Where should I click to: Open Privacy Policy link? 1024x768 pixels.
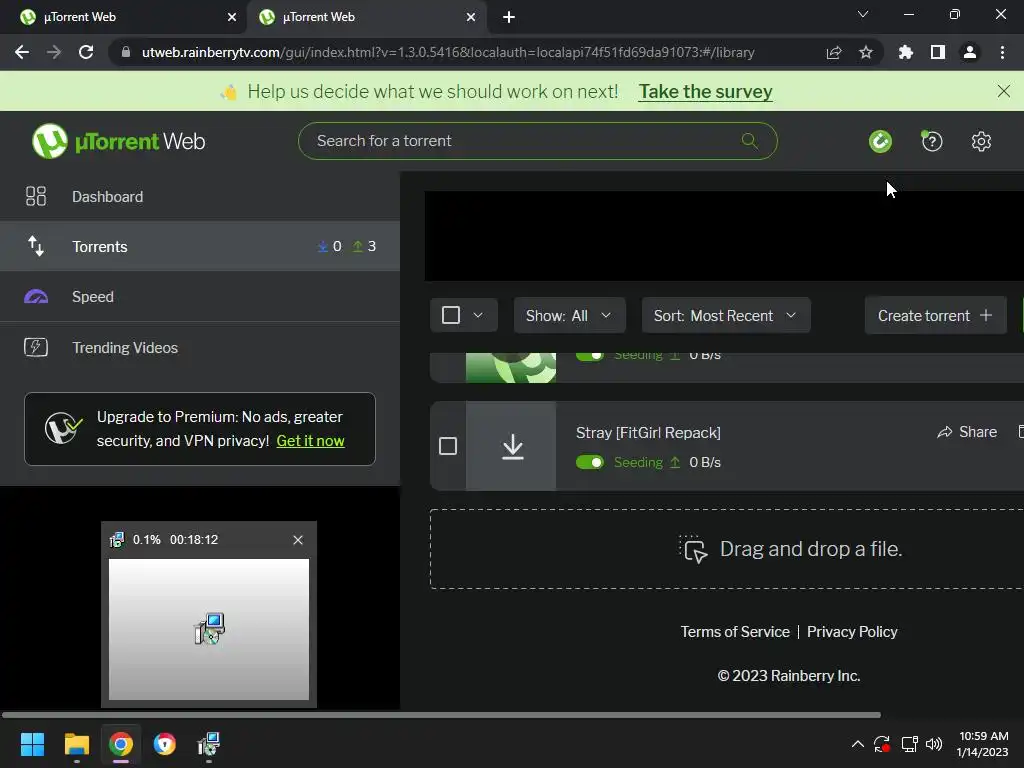coord(852,632)
